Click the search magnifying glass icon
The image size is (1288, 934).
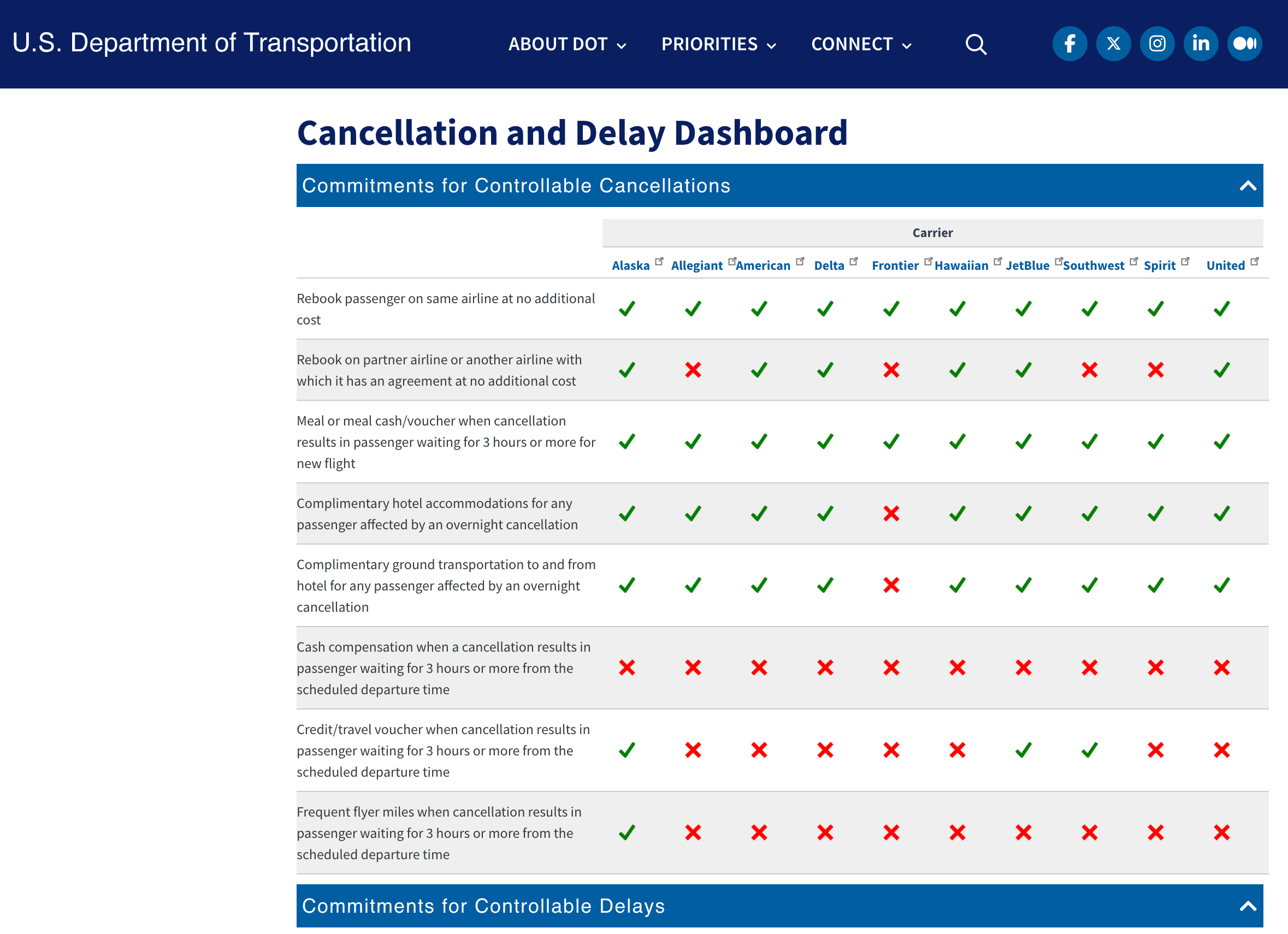pos(976,44)
